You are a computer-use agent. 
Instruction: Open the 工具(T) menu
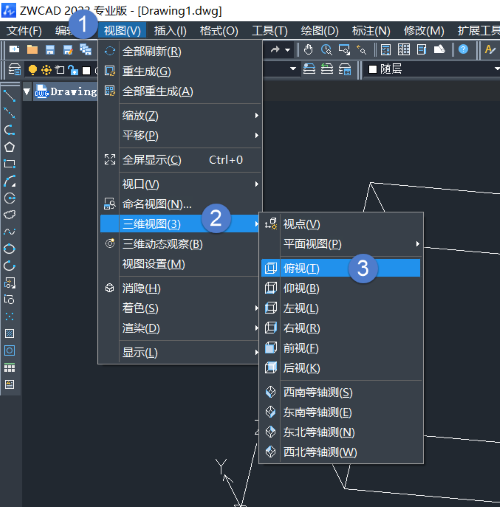tap(270, 31)
